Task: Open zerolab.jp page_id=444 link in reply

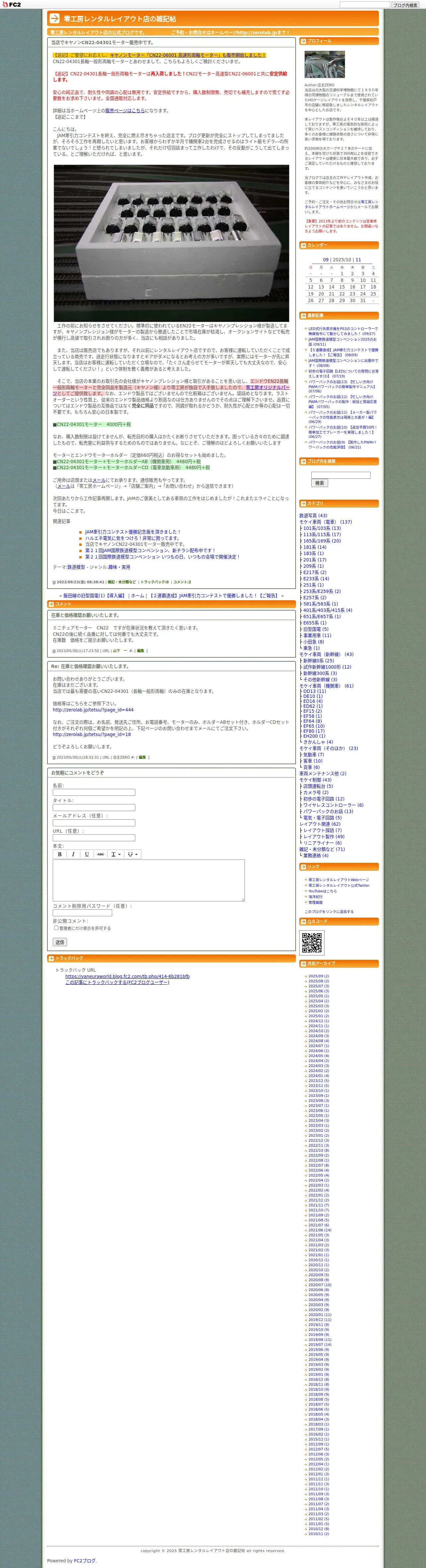Action: (x=93, y=710)
